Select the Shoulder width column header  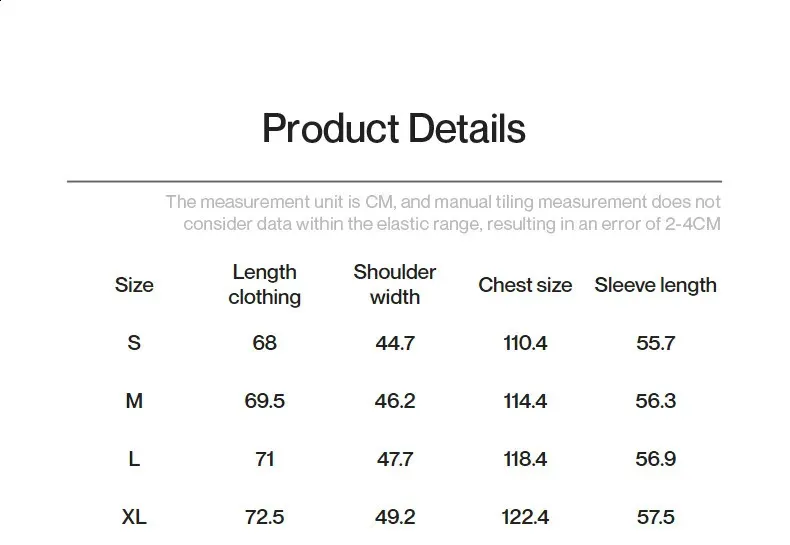point(394,285)
